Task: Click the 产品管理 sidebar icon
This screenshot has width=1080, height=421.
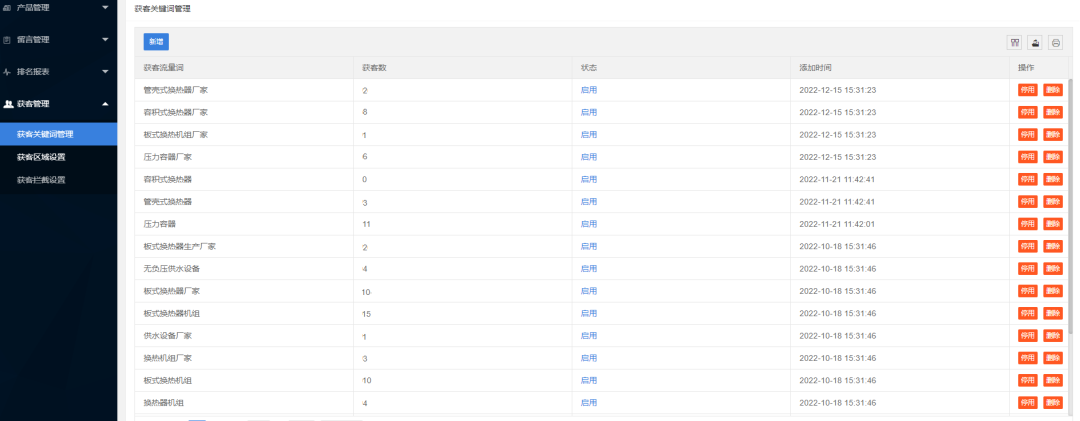Action: pos(8,8)
